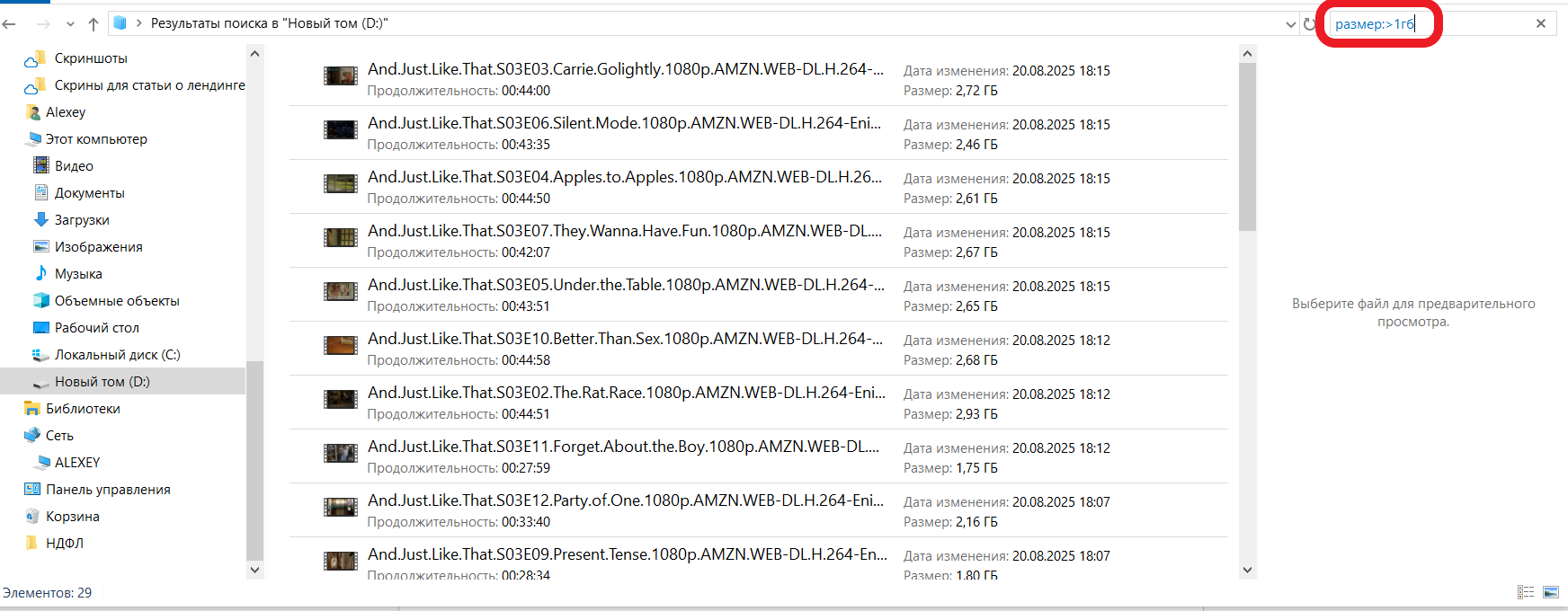The image size is (1568, 611).
Task: Open the Документы icon in sidebar
Action: click(x=41, y=192)
